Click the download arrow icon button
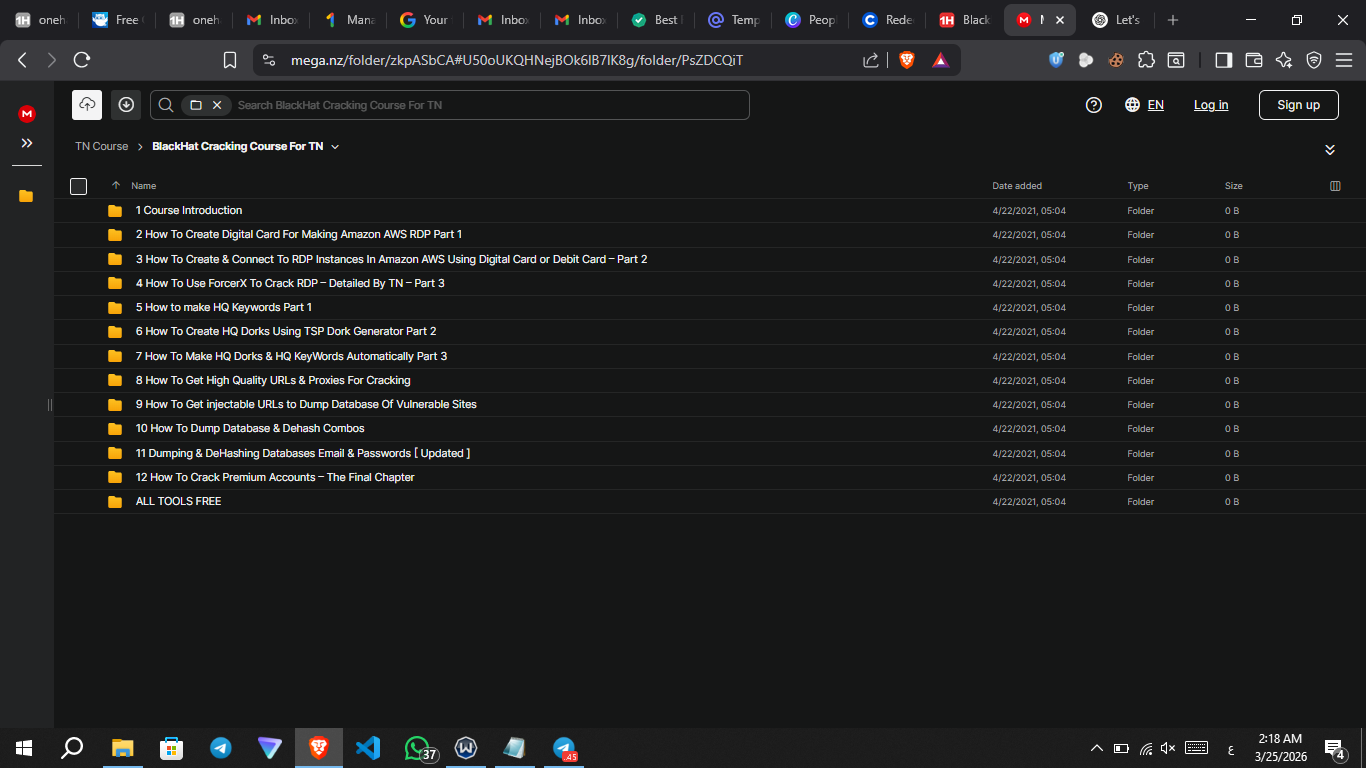 point(126,105)
